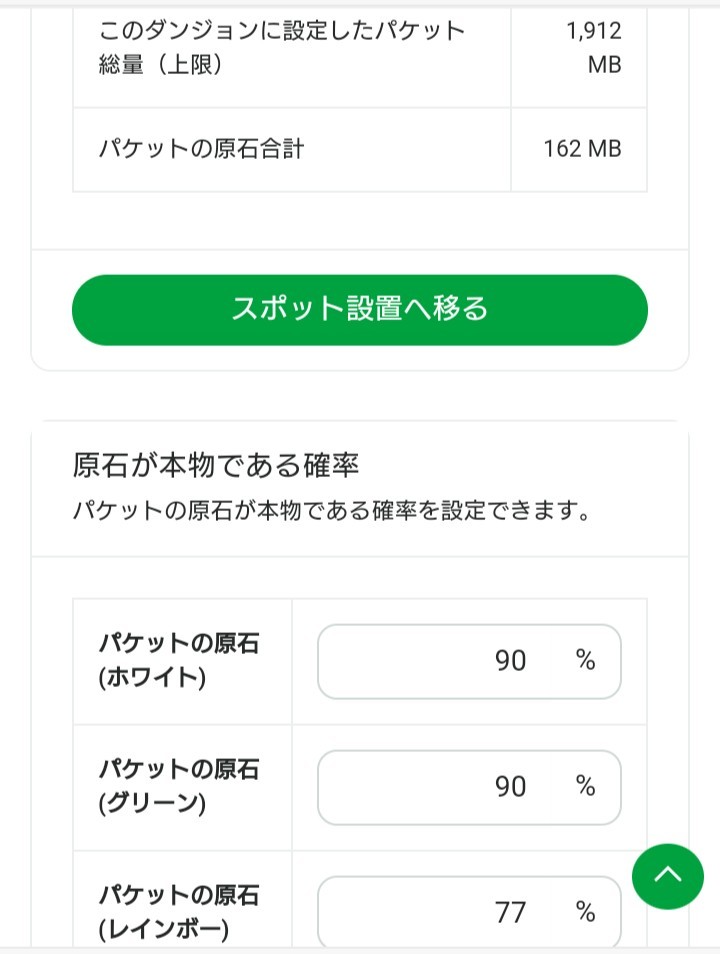Select the パケットの原石合計 row label
The width and height of the screenshot is (720, 954).
coord(201,149)
